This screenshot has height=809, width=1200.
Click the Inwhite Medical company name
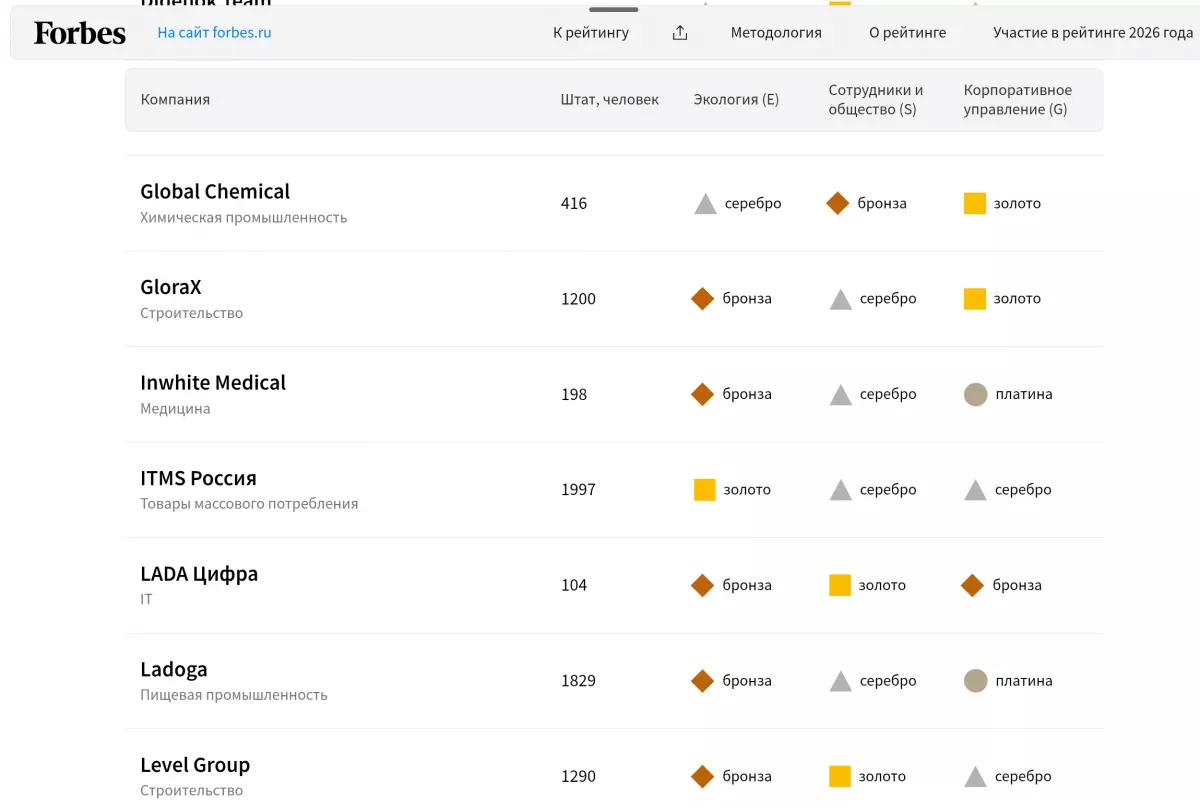tap(213, 382)
